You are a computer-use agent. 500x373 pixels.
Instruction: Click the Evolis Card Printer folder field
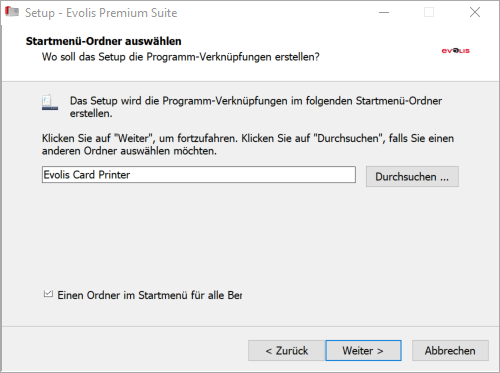pyautogui.click(x=199, y=175)
